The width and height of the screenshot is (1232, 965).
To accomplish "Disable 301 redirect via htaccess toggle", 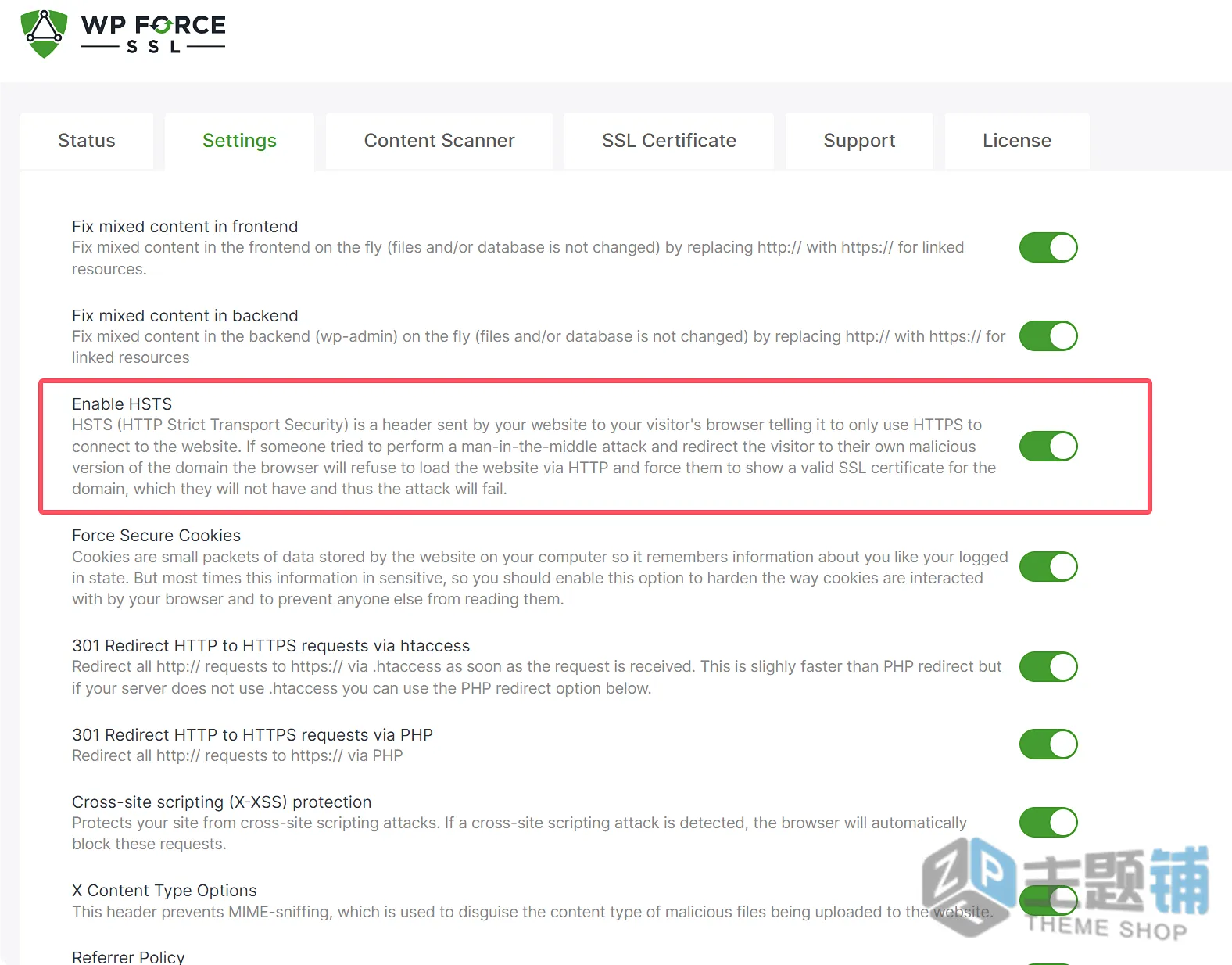I will (x=1048, y=667).
